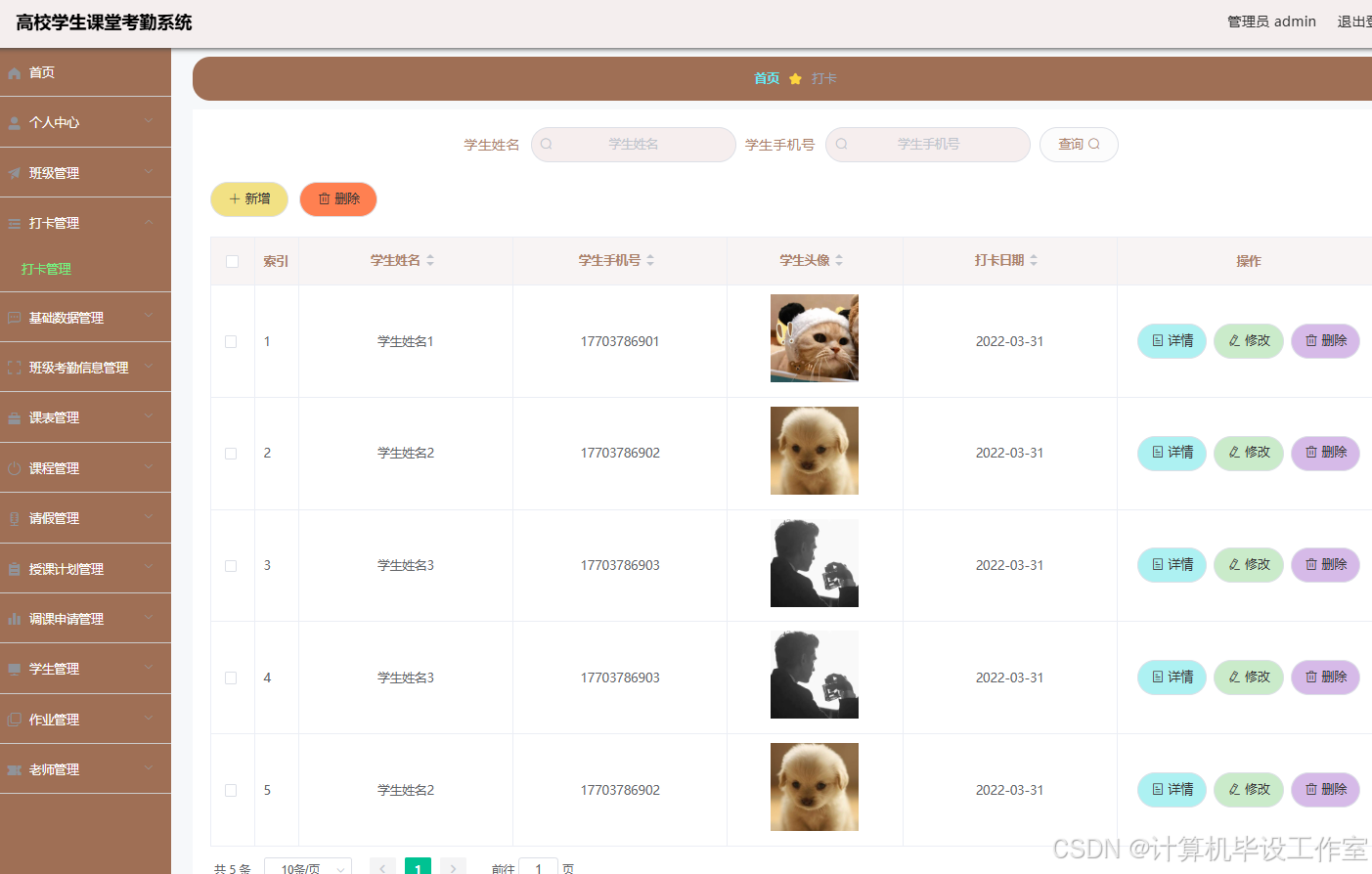Click the 课表管理 sidebar icon
This screenshot has width=1372, height=874.
click(15, 418)
